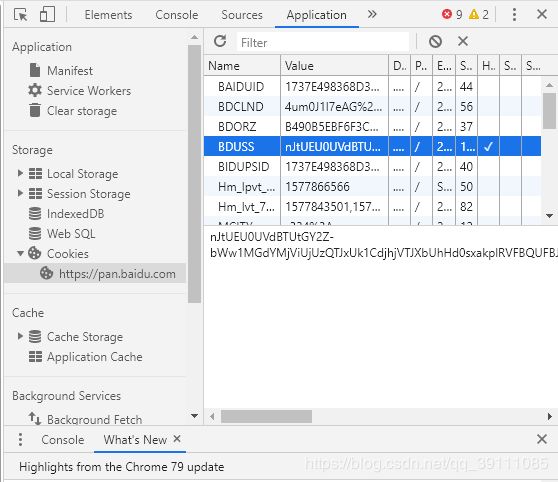Select Session Storage in the sidebar
558x482 pixels.
pyautogui.click(x=88, y=194)
